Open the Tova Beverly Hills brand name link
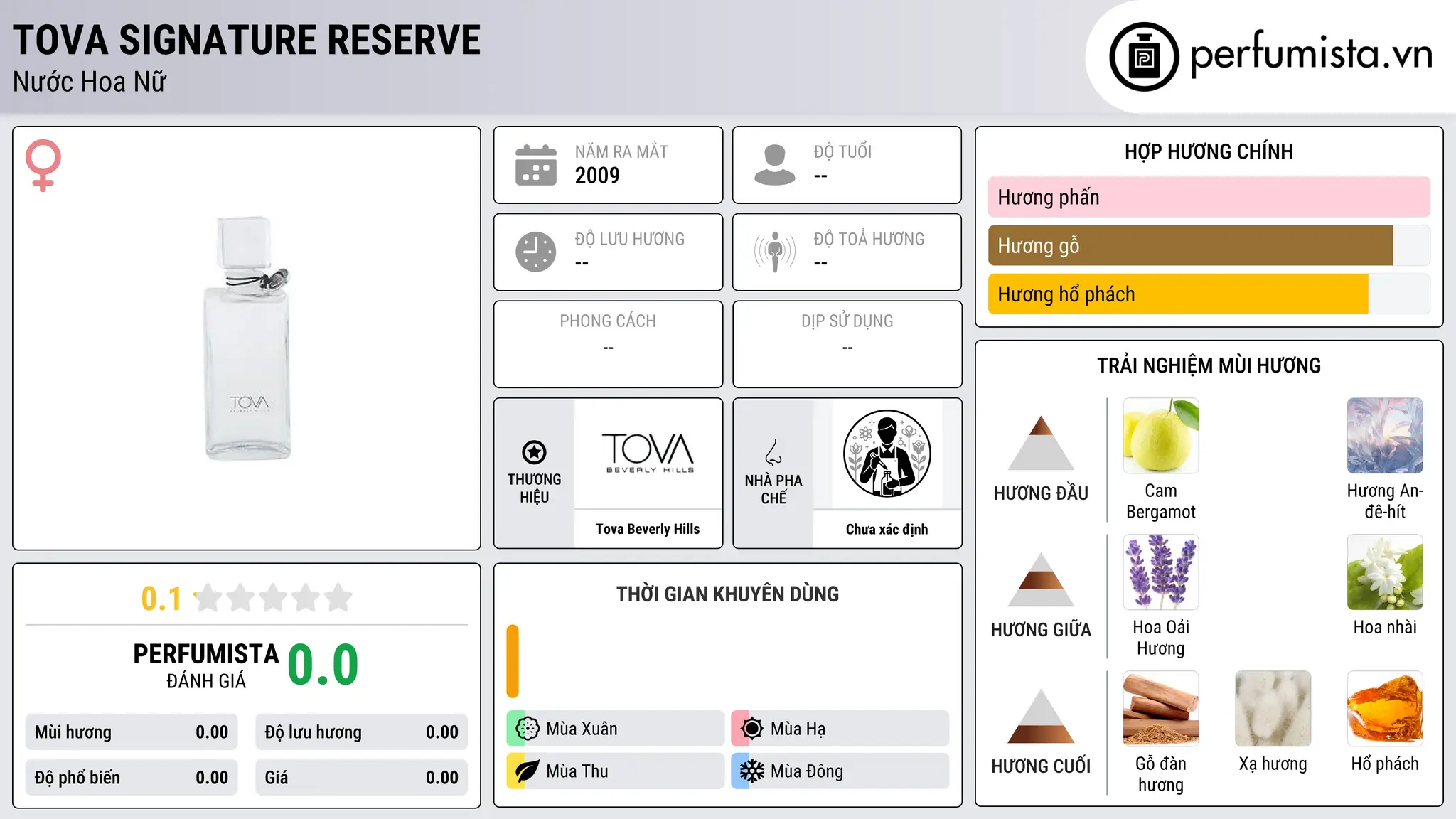Screen dimensions: 1456x819 tap(648, 529)
